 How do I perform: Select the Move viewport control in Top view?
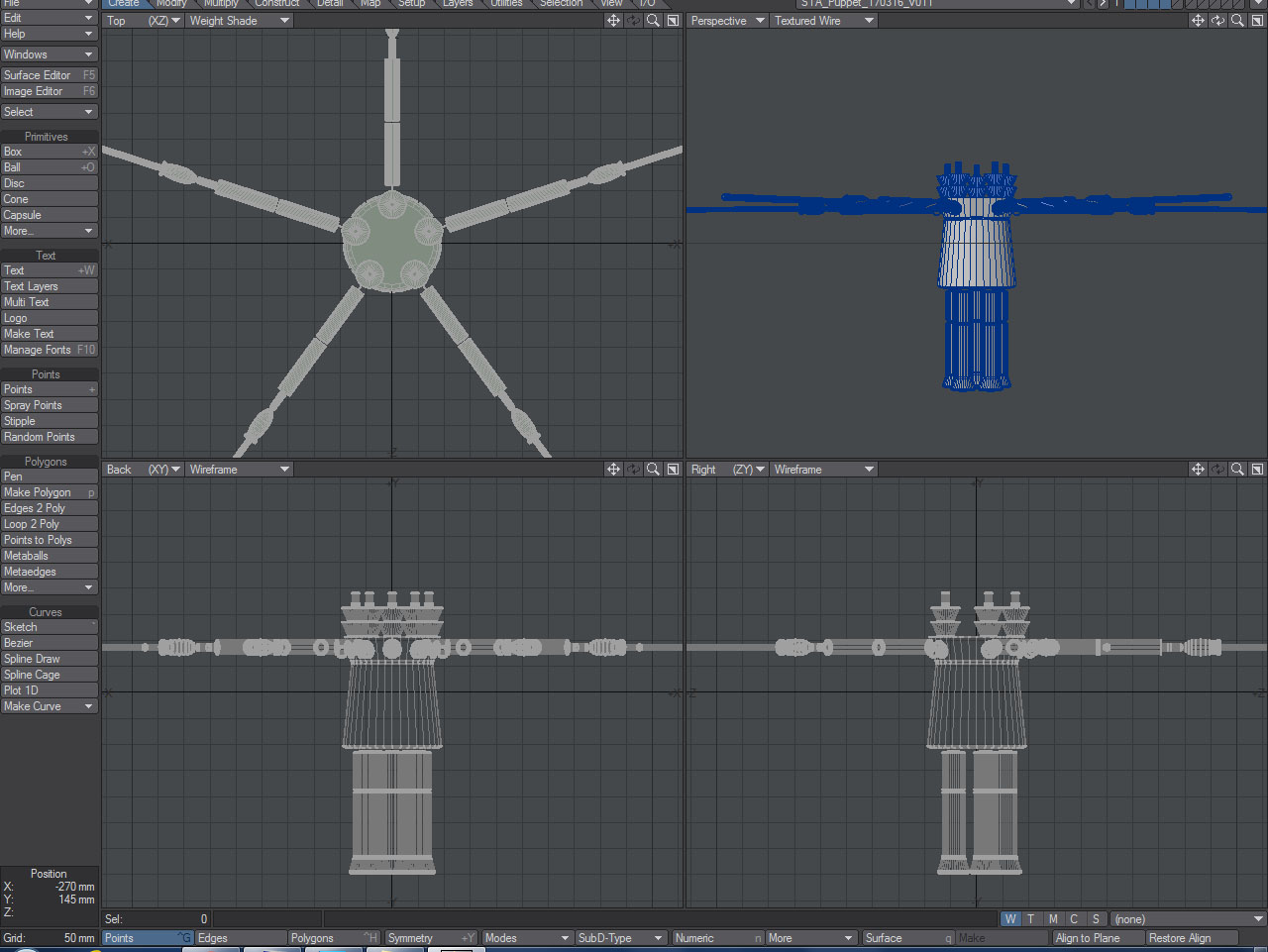pos(614,20)
